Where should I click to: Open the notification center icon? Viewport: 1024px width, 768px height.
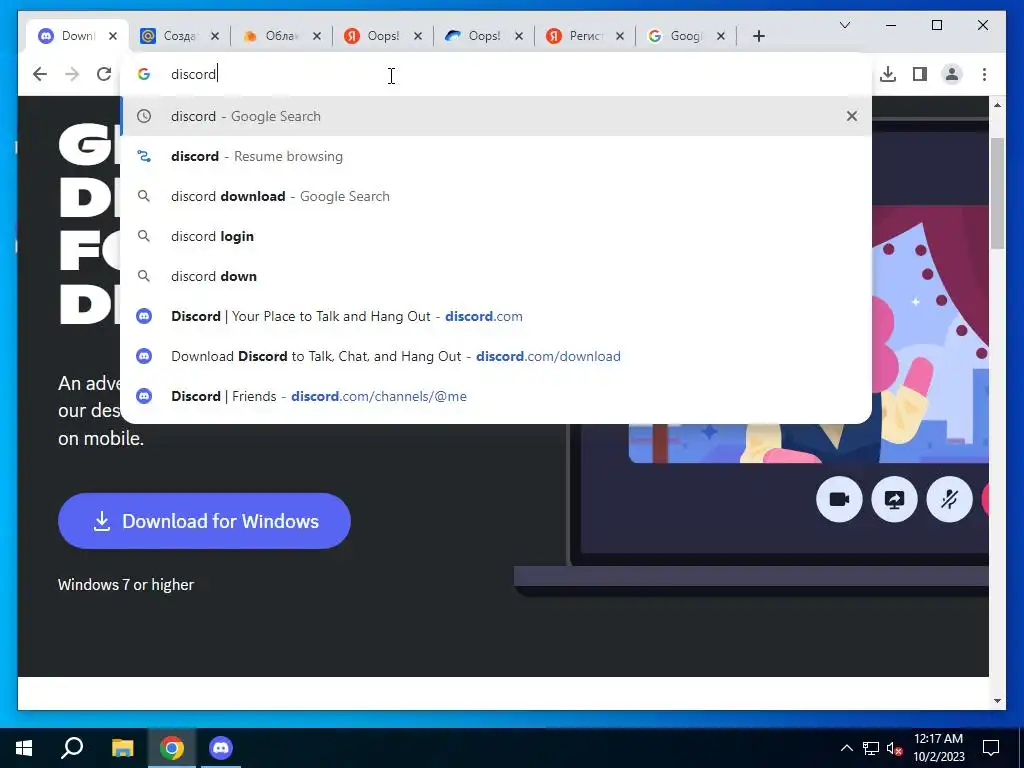(991, 748)
